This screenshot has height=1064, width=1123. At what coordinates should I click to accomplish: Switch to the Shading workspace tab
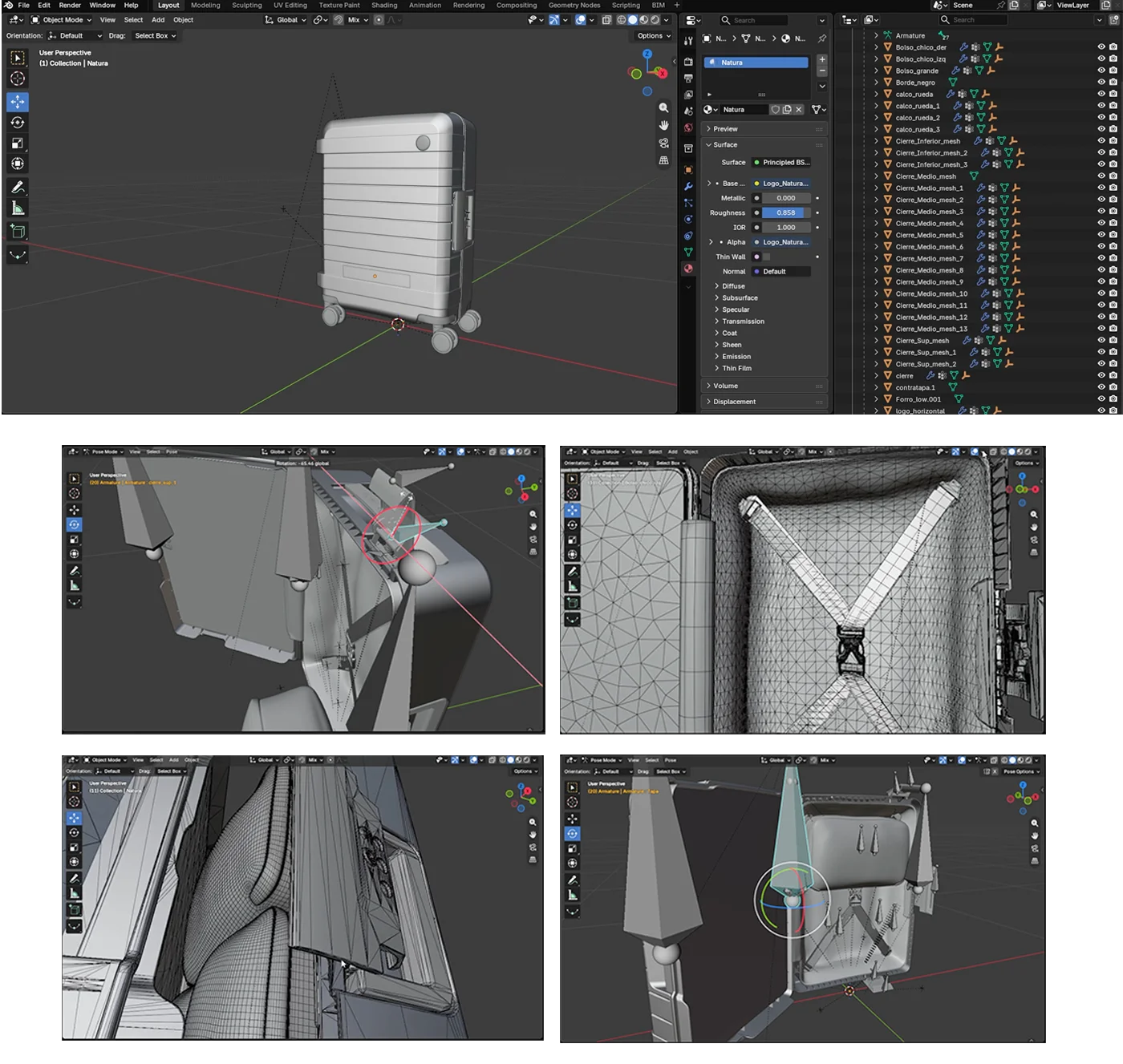384,6
